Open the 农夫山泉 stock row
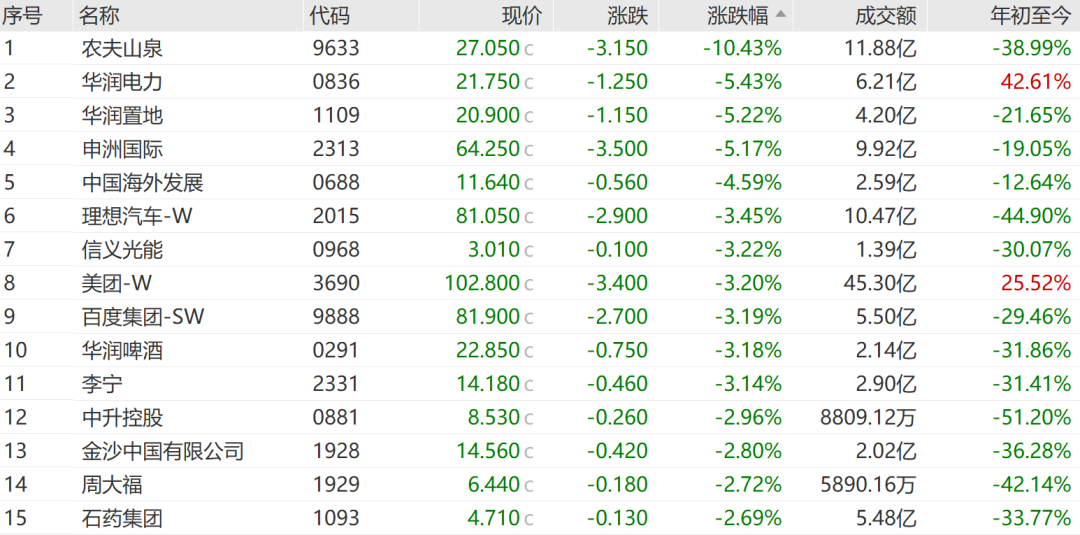1080x535 pixels. [x=540, y=48]
